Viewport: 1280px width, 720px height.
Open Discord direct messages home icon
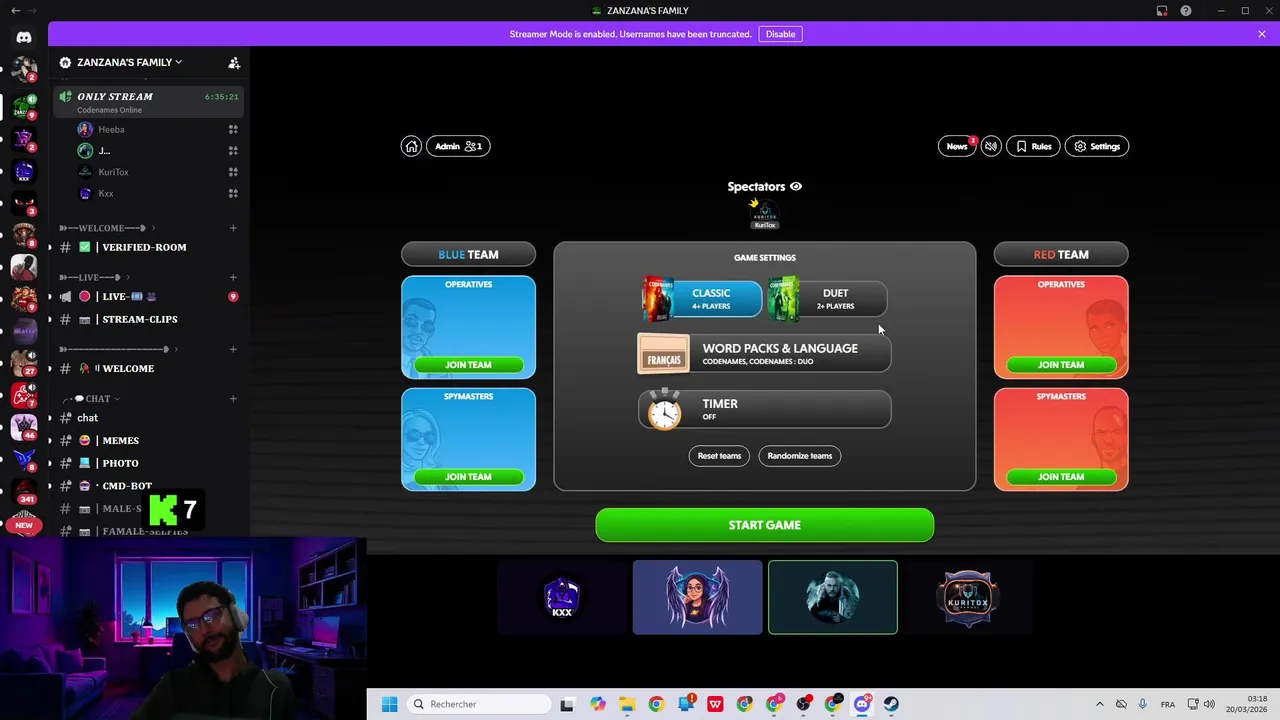coord(24,37)
